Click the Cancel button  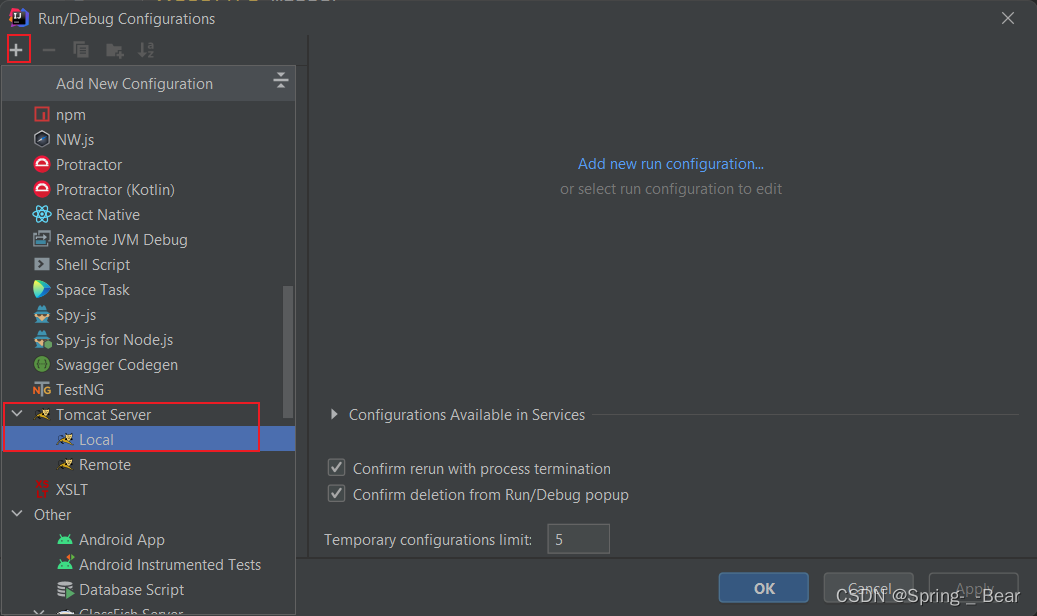(x=868, y=588)
